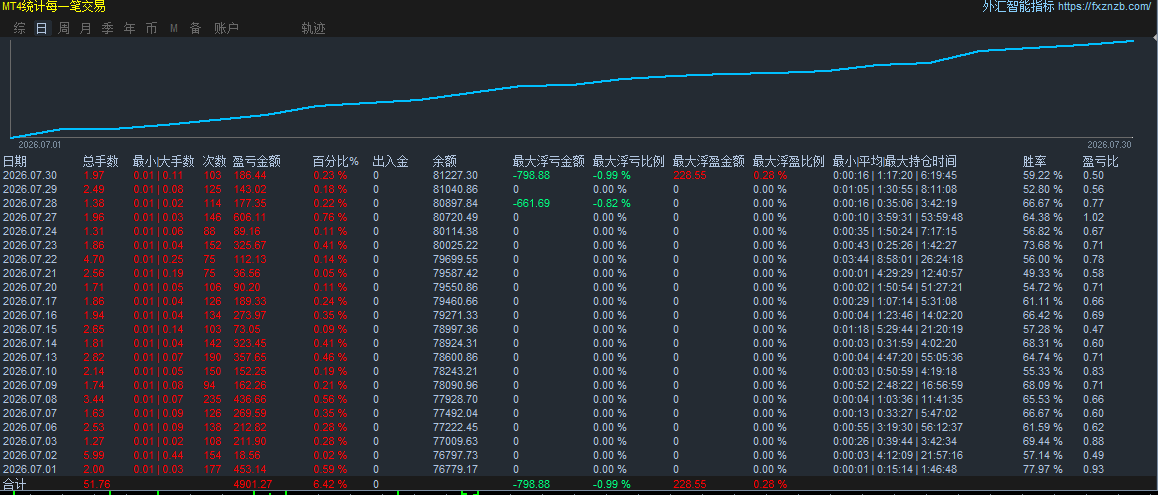Click lot range 0.01 | 0.25

click(x=160, y=259)
